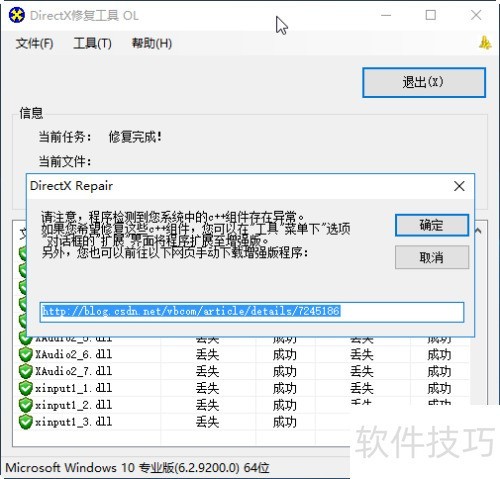Click first 丢失 cell in XAudio2_6.dll row
This screenshot has width=500, height=479.
pyautogui.click(x=207, y=354)
